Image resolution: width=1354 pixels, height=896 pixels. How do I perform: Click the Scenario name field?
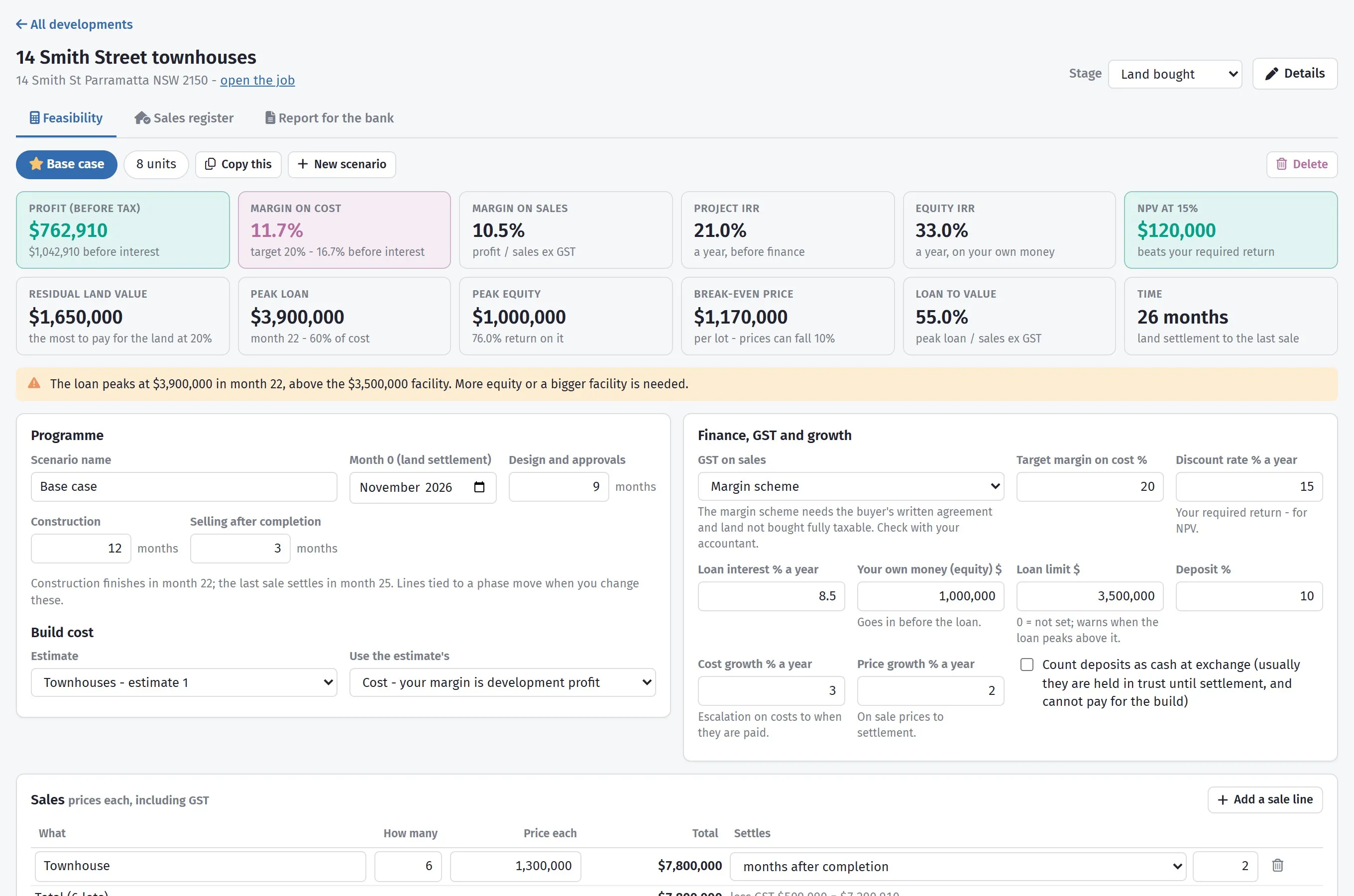coord(183,486)
